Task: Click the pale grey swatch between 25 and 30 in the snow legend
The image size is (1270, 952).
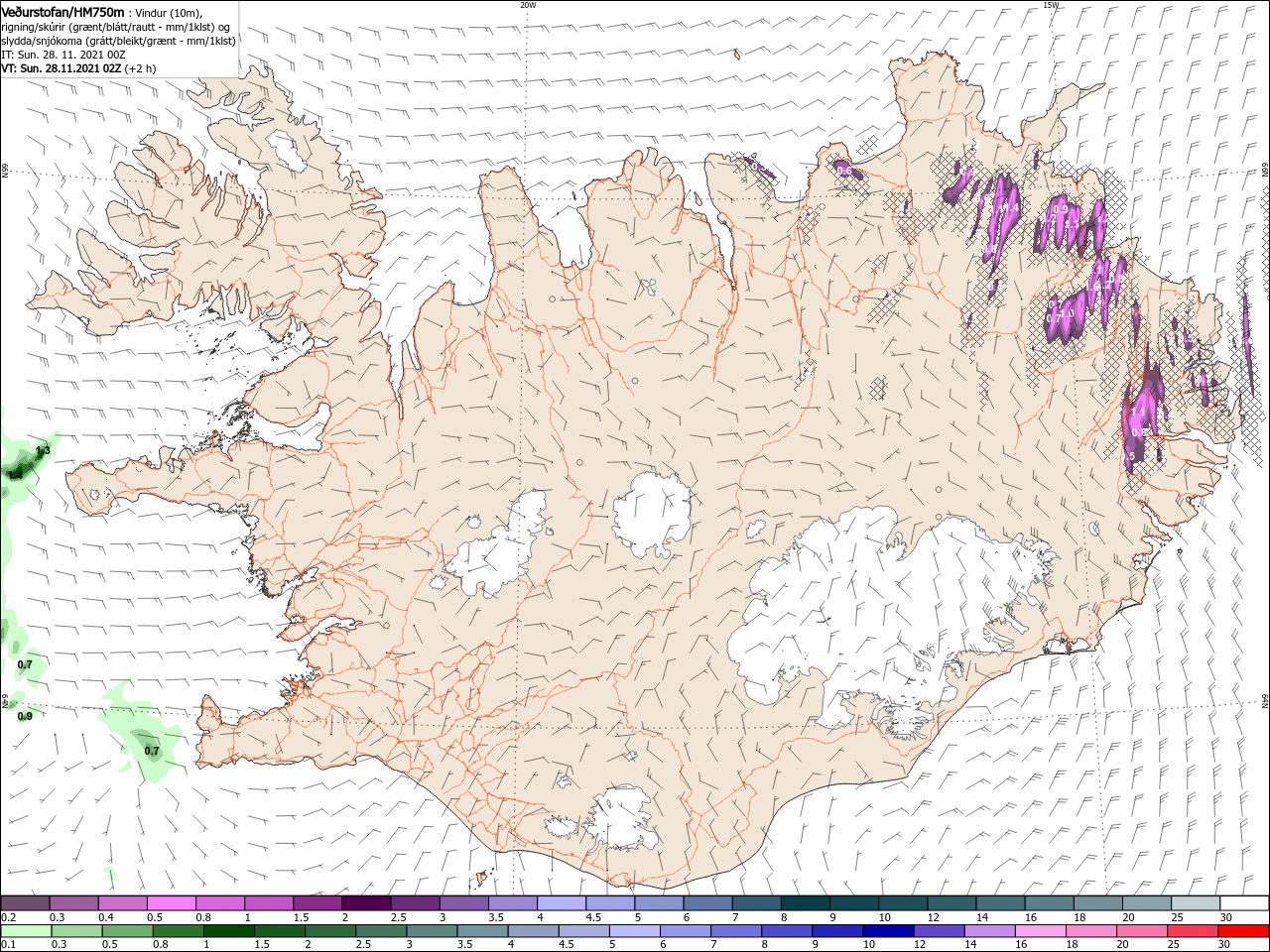Action: click(1194, 902)
